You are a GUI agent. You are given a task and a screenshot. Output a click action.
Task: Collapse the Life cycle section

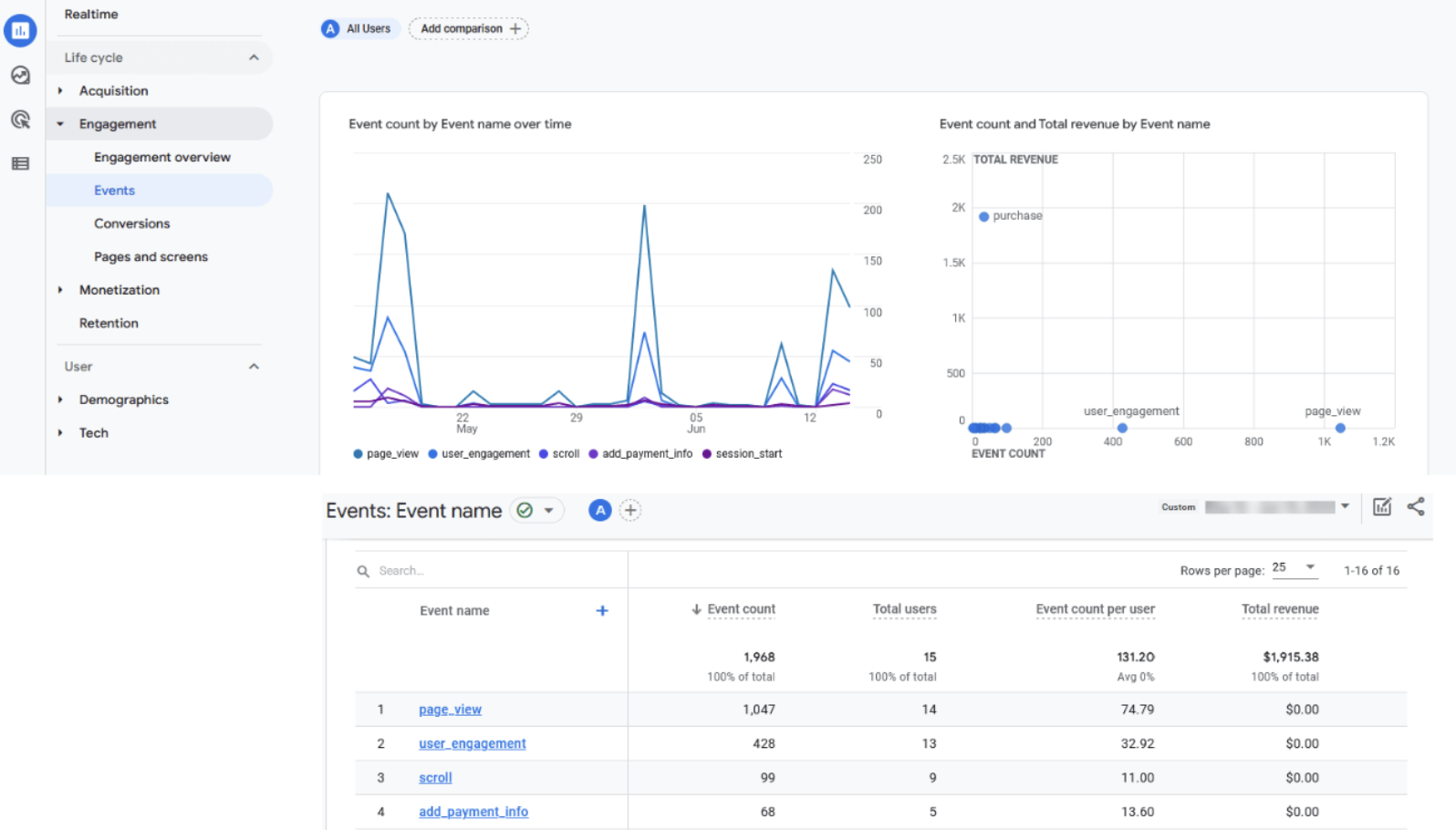254,57
